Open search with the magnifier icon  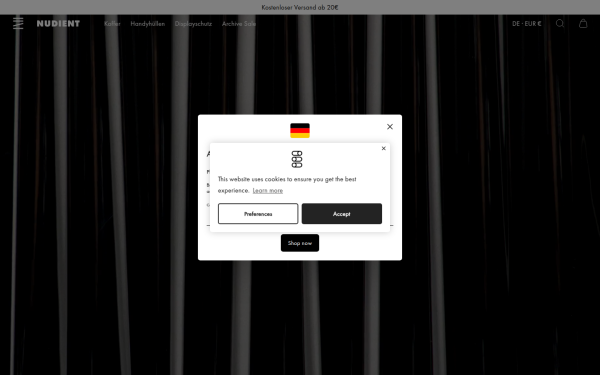560,24
